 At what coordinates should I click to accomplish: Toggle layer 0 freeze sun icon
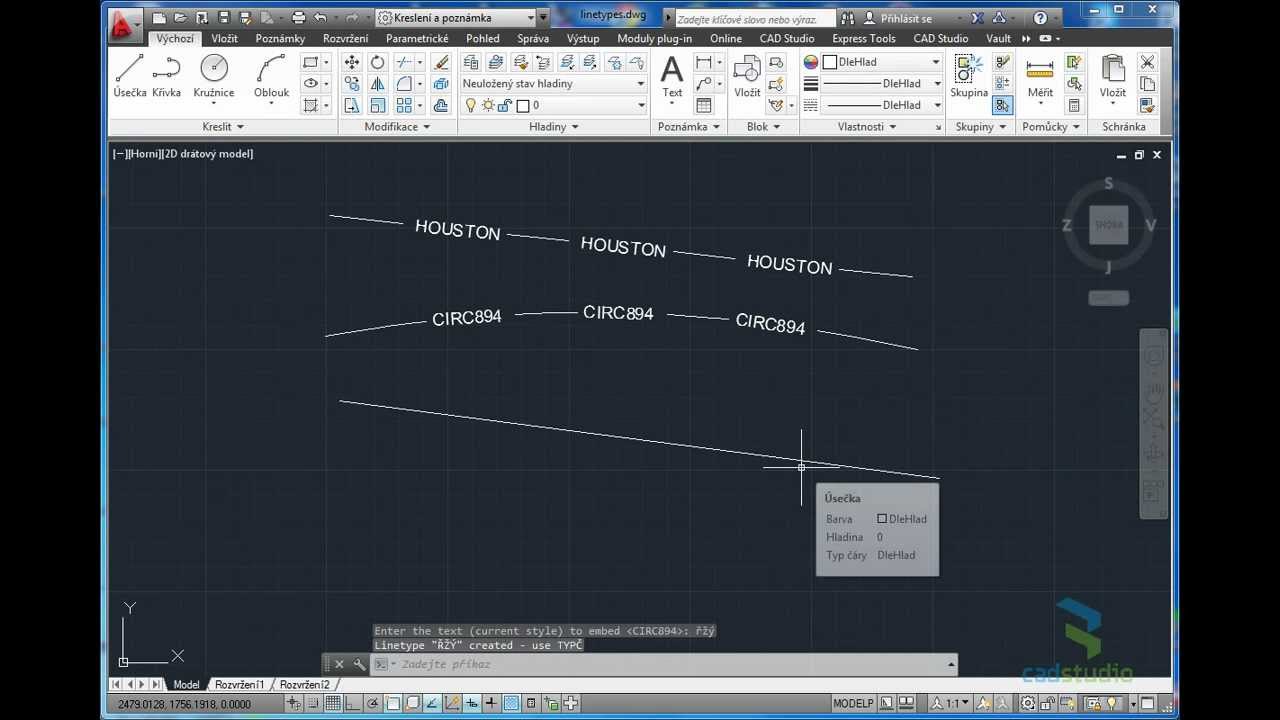click(x=488, y=105)
